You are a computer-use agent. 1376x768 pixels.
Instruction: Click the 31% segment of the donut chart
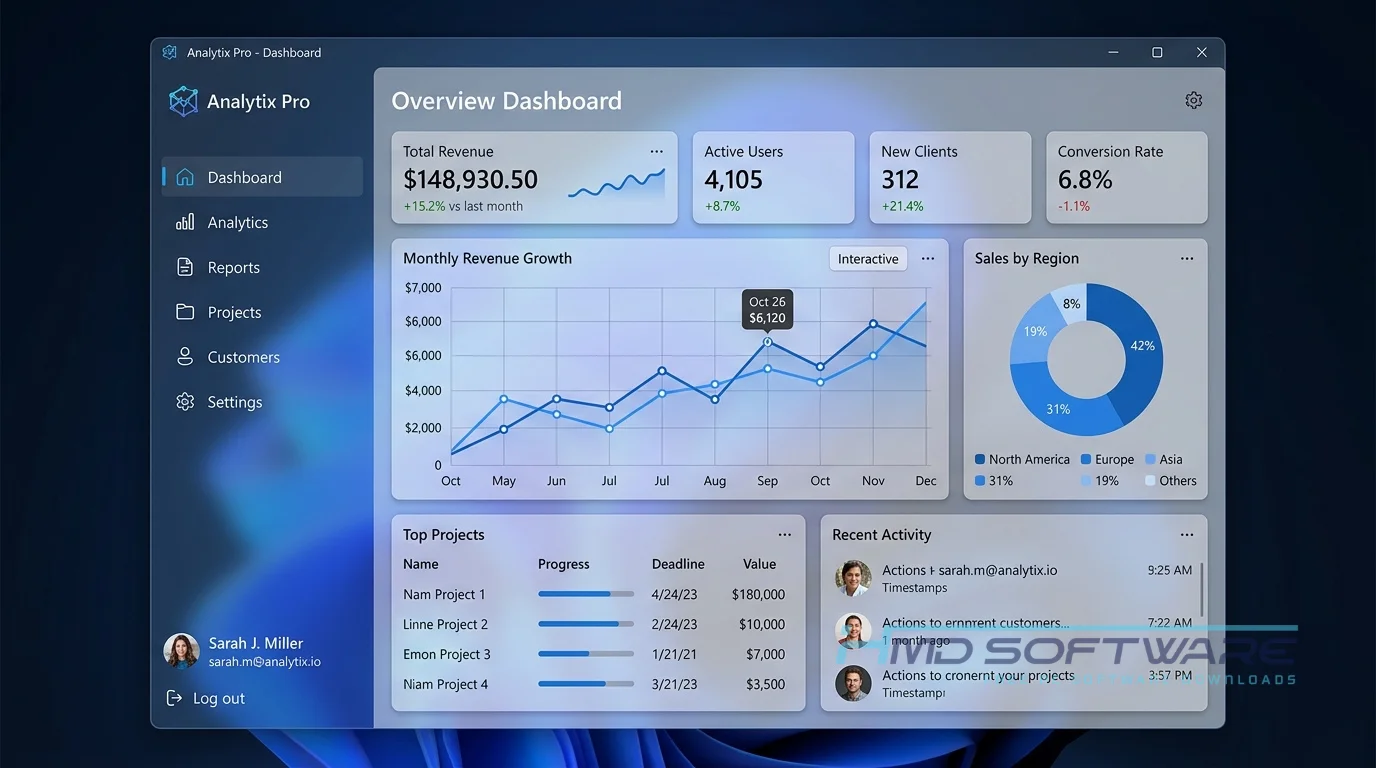[1057, 408]
